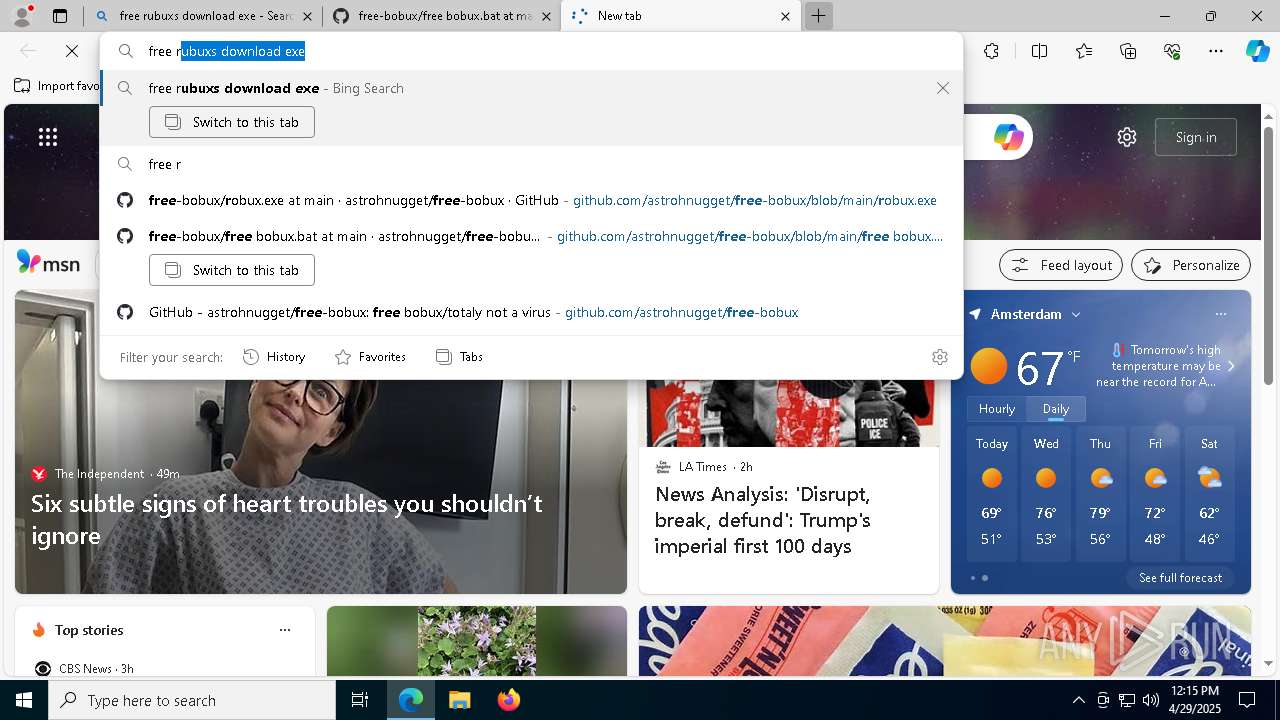
Task: Open the free bobux.bat GitHub suggestion
Action: pyautogui.click(x=530, y=236)
